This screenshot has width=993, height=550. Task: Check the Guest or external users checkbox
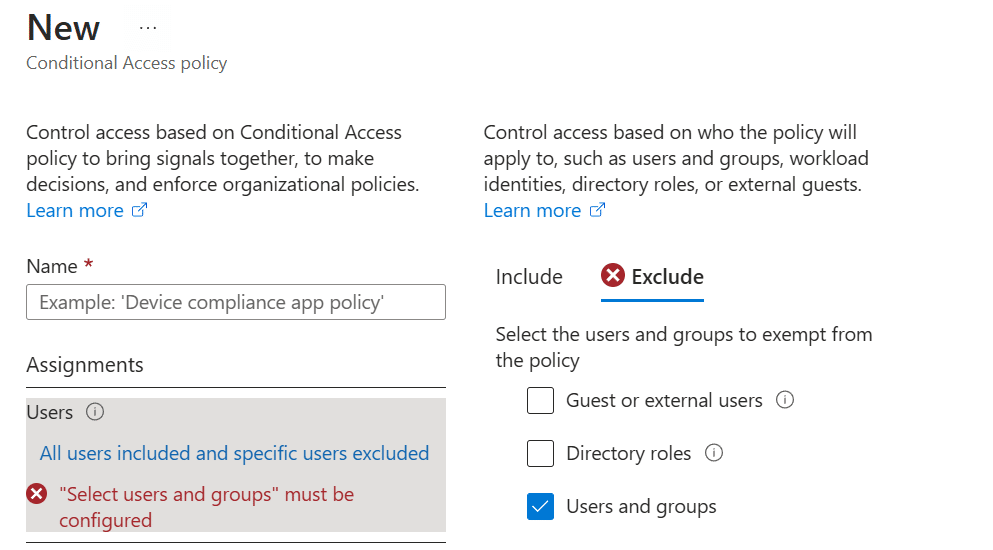tap(540, 400)
